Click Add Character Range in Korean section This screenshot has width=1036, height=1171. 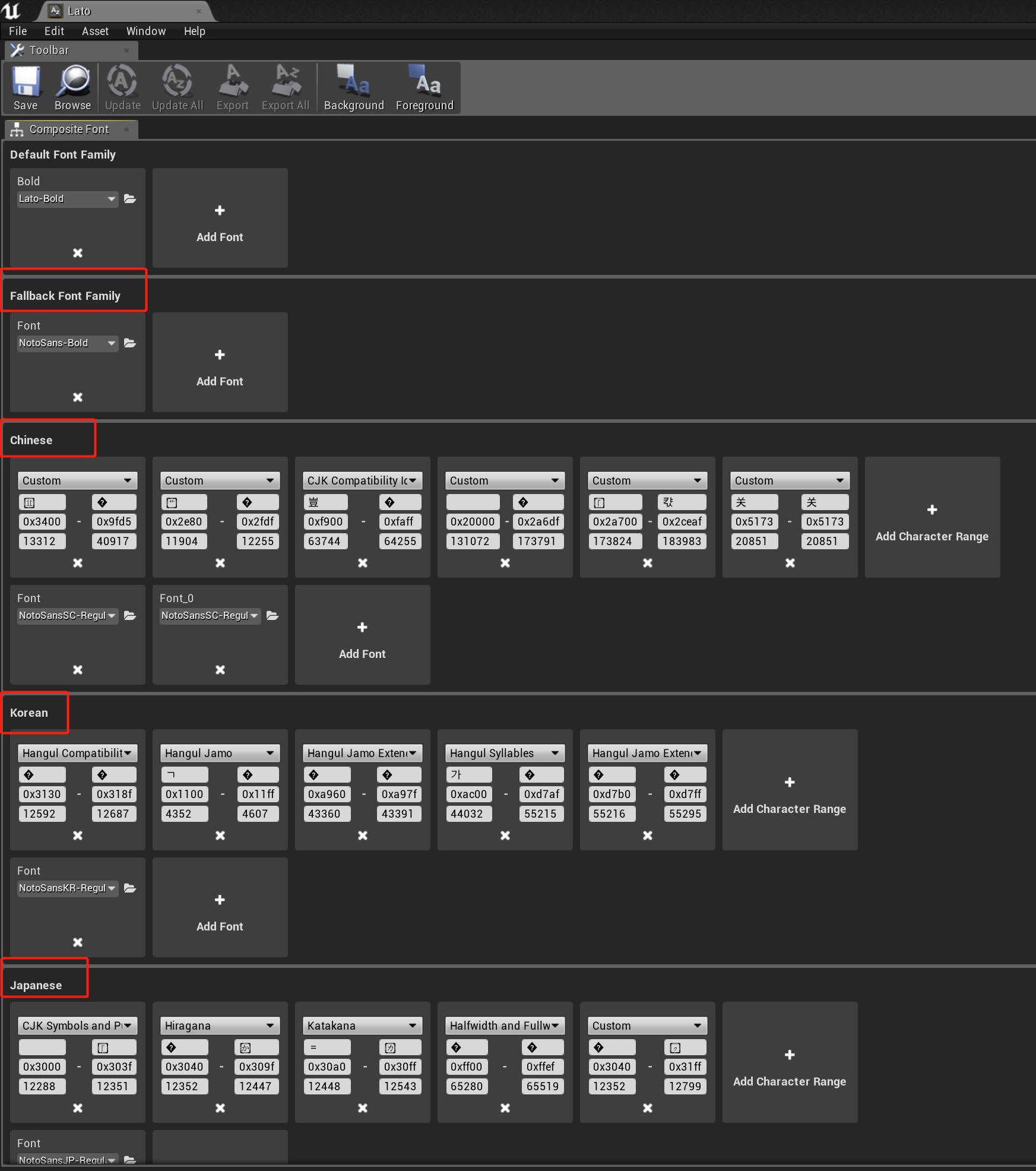pyautogui.click(x=790, y=790)
